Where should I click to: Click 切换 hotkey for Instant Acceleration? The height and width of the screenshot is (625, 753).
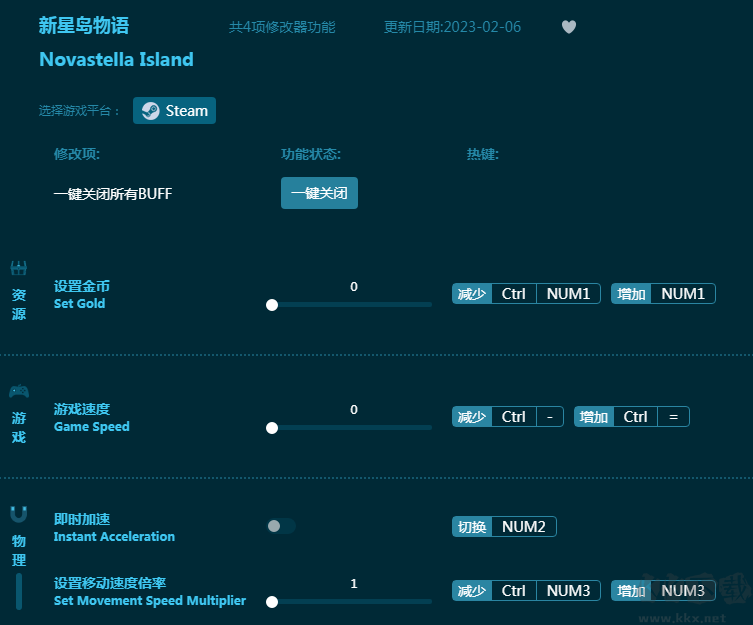click(x=472, y=527)
